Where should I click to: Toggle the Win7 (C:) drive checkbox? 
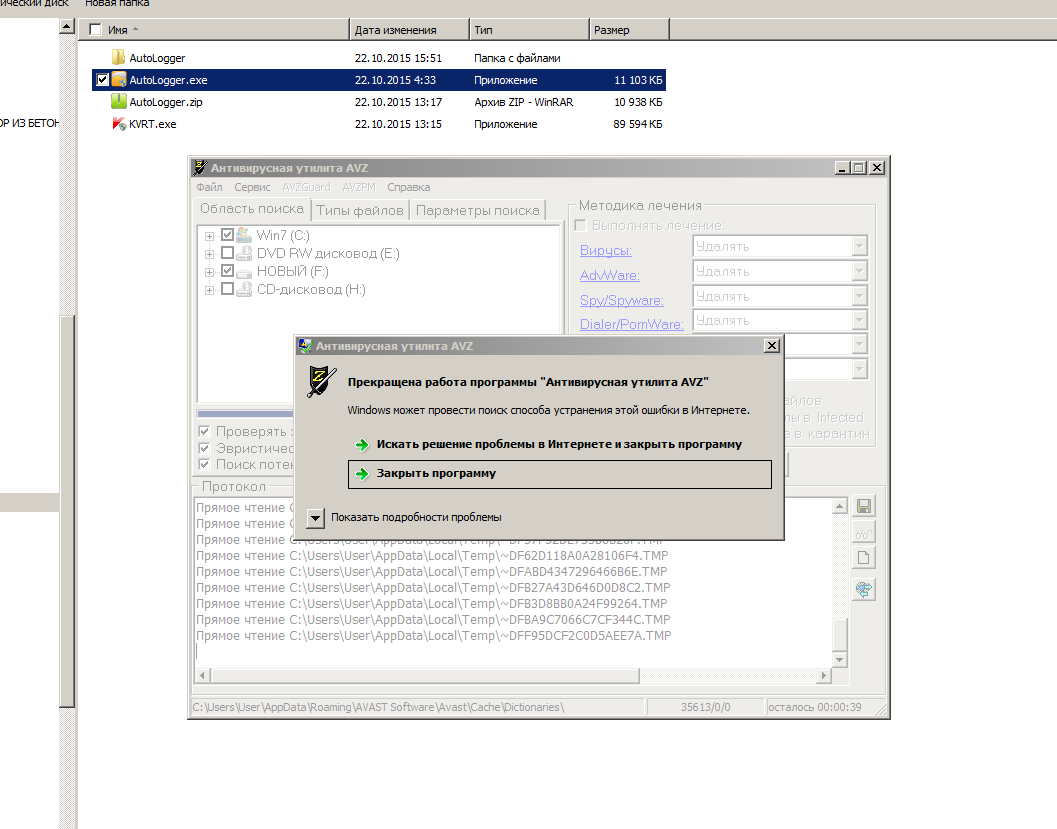[227, 235]
